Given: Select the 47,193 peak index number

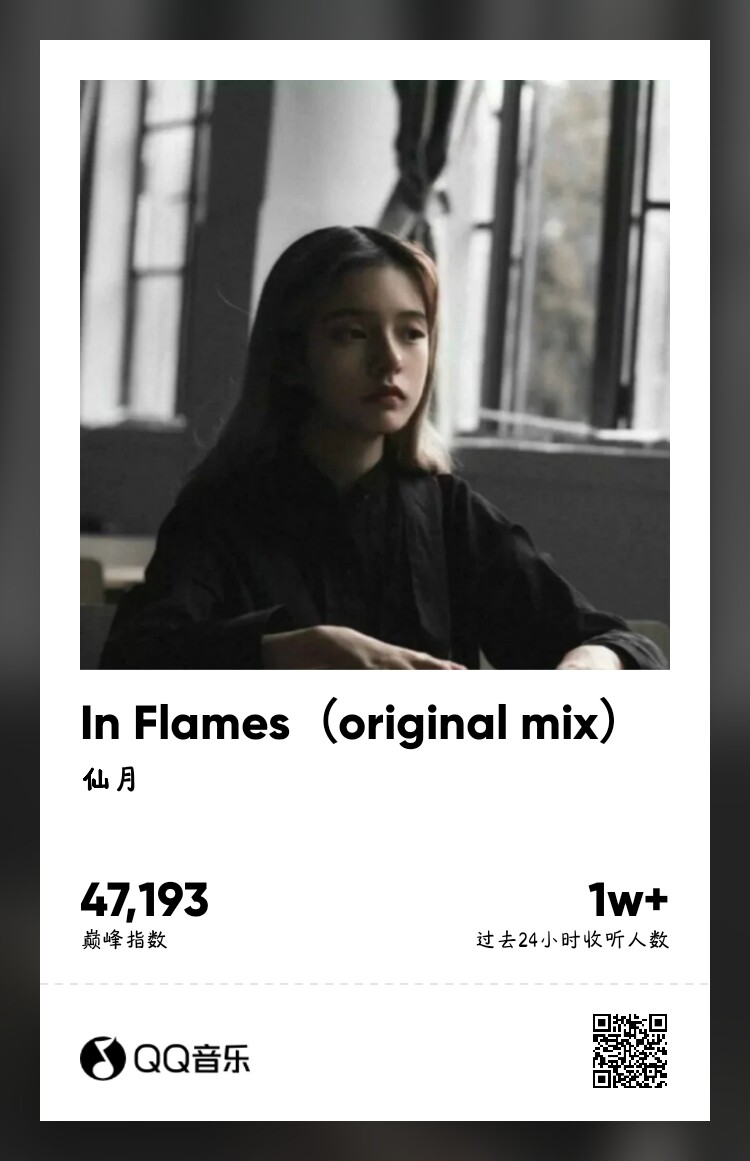Looking at the screenshot, I should pyautogui.click(x=144, y=900).
